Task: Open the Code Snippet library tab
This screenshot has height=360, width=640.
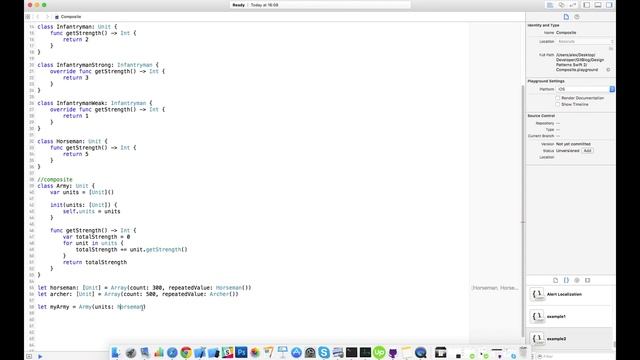Action: (566, 280)
